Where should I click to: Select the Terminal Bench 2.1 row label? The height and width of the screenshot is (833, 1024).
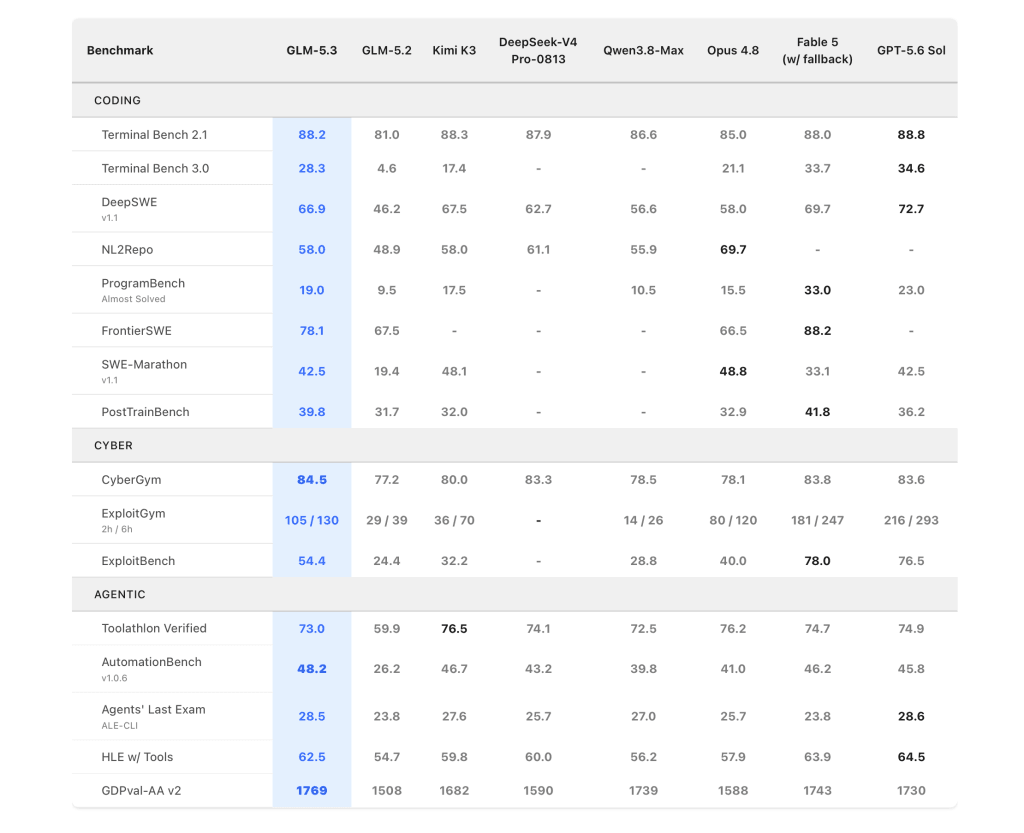click(154, 134)
